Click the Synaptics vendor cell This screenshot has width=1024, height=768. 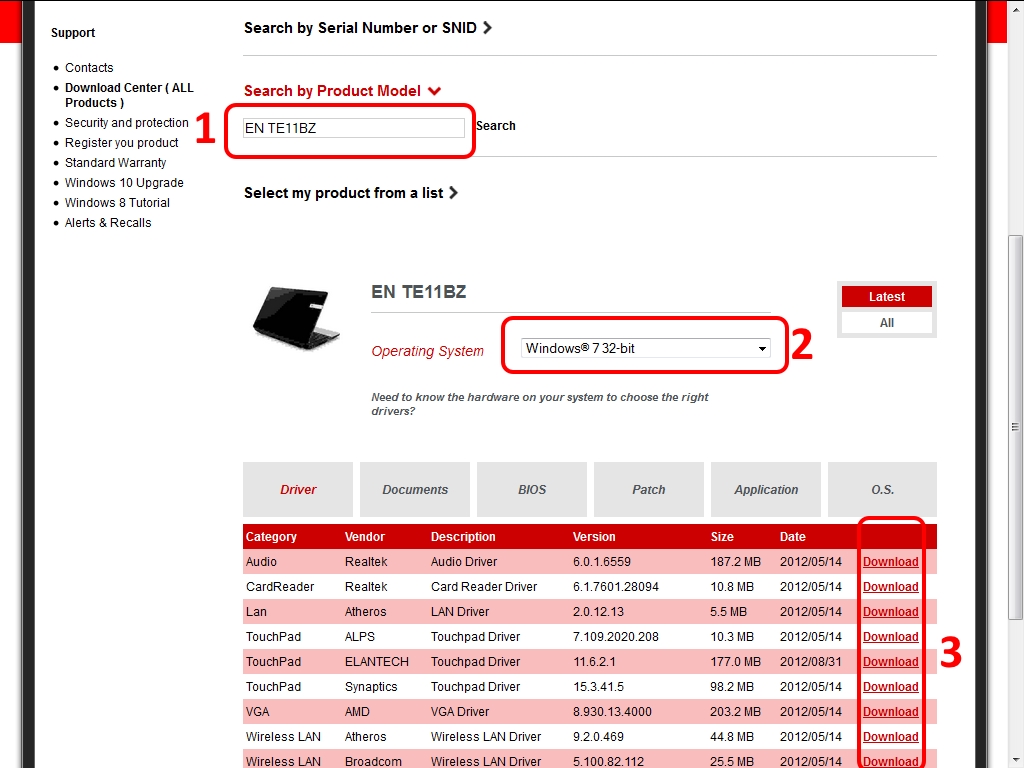371,687
